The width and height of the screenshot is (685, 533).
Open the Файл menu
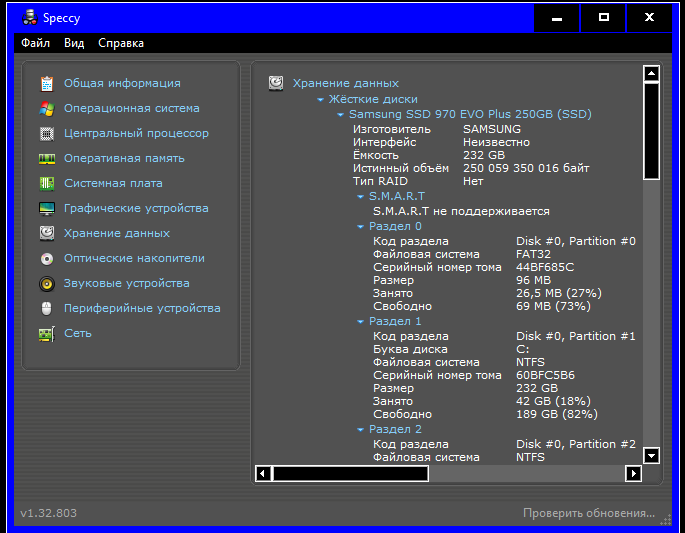(35, 43)
